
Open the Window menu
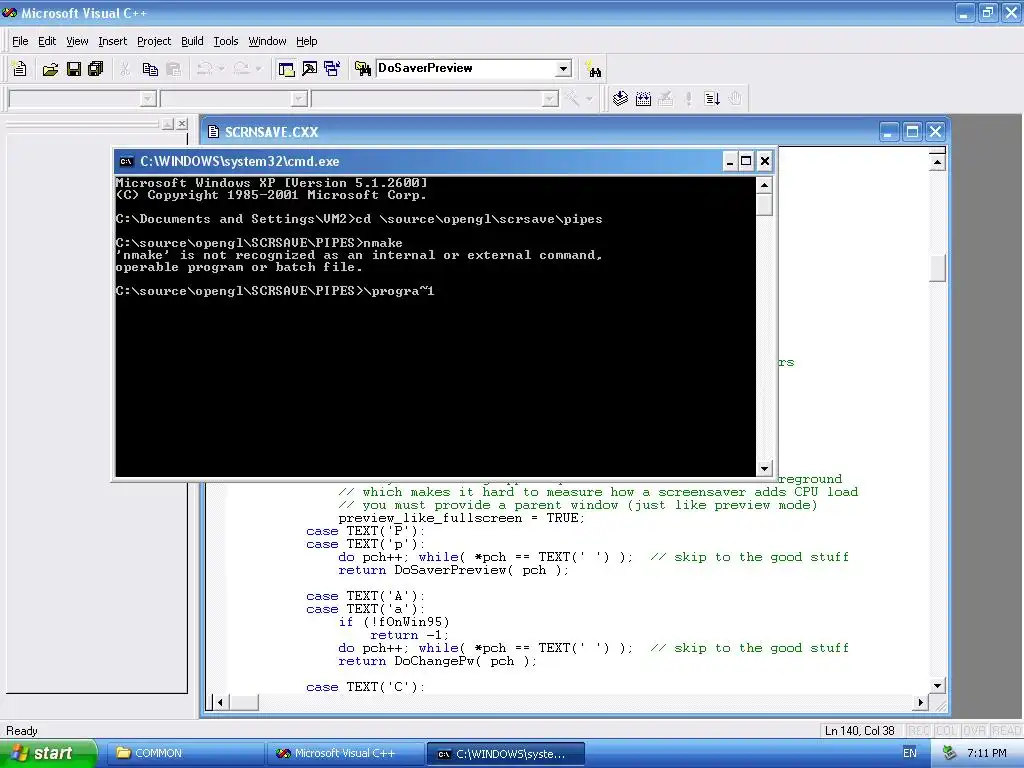click(267, 41)
